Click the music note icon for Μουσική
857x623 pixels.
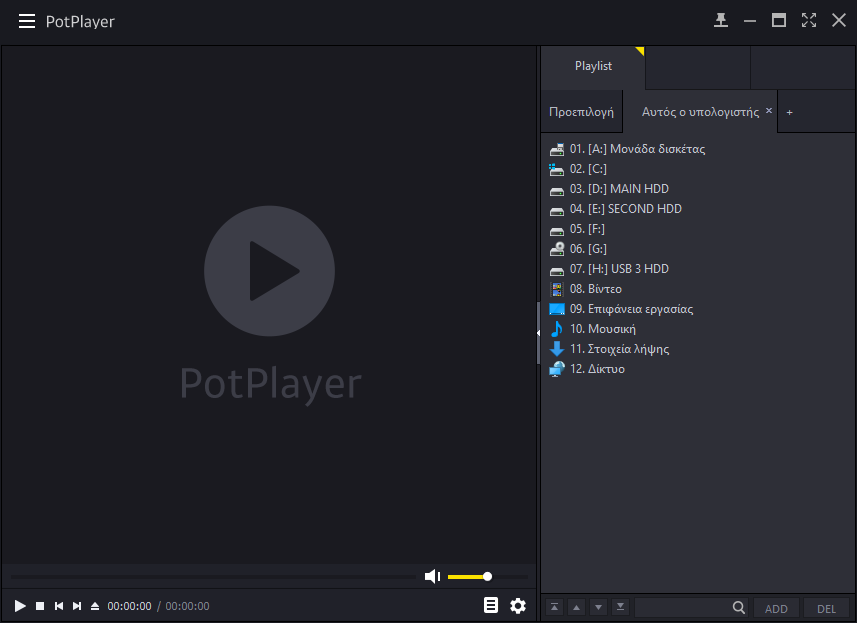tap(556, 329)
